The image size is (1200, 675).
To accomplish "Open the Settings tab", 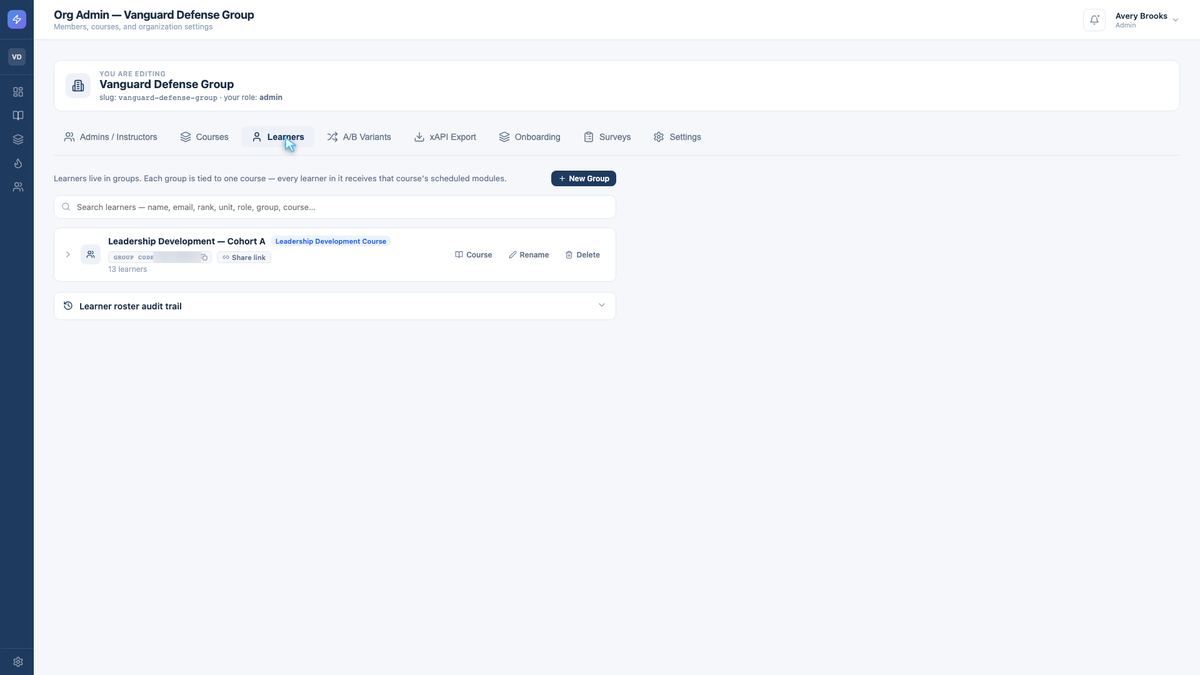I will [677, 137].
